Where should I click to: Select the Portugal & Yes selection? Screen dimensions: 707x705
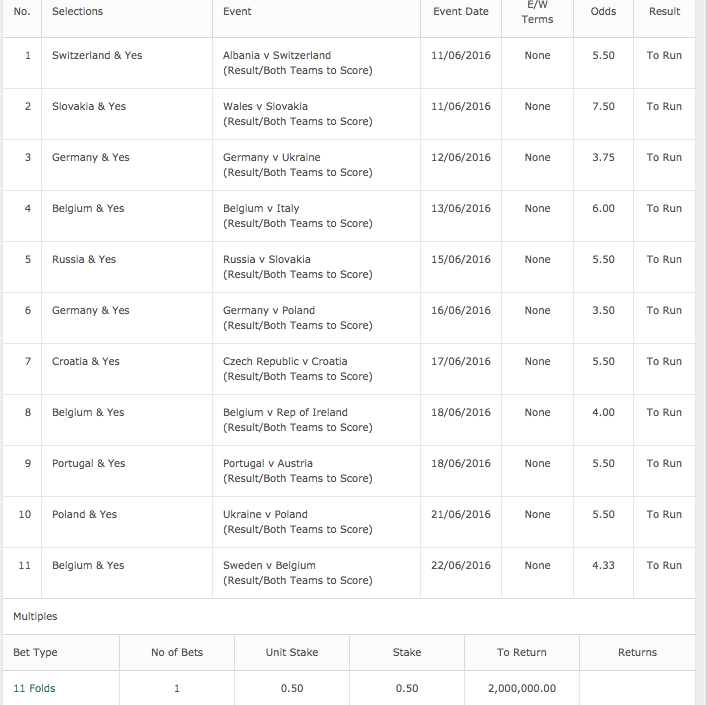pos(88,463)
